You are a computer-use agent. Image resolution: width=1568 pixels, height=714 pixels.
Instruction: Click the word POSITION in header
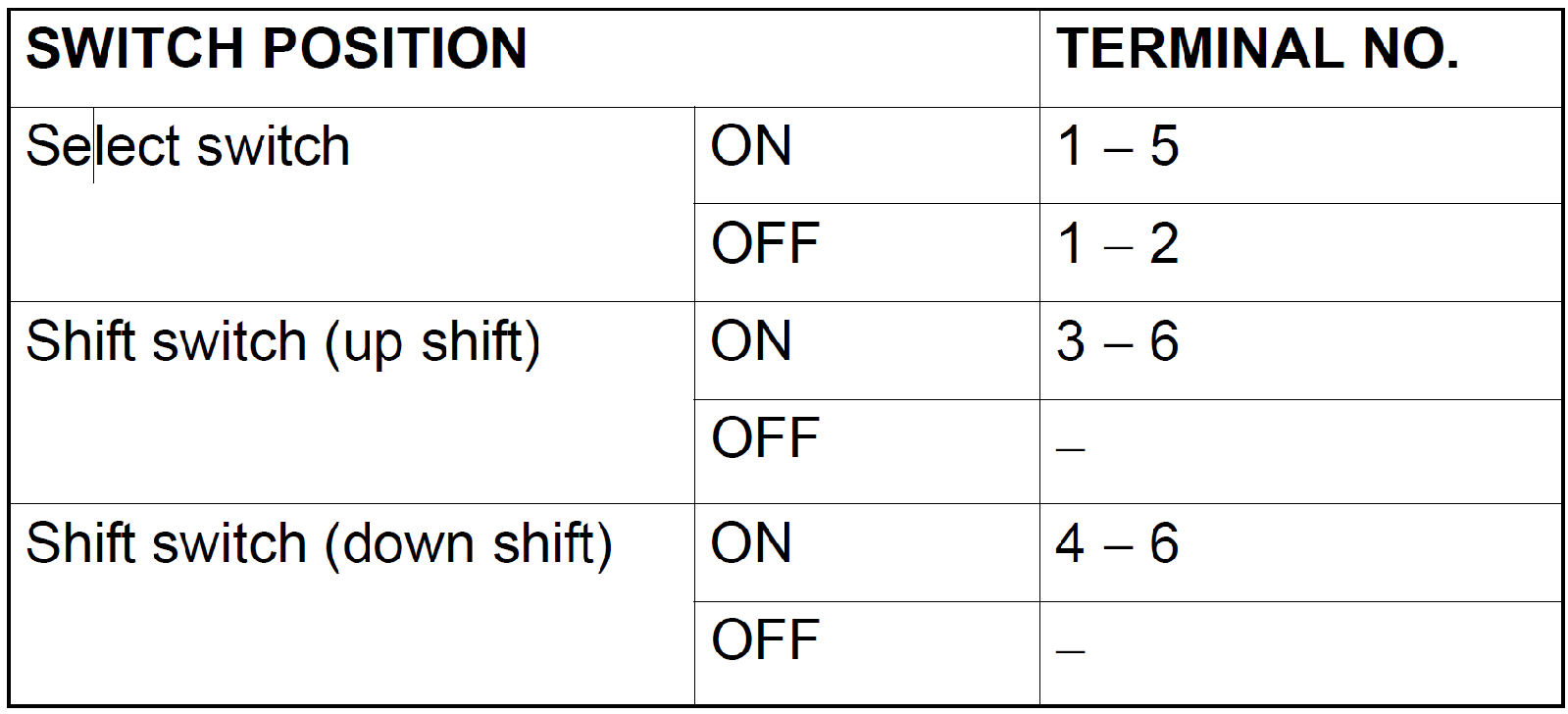pos(395,48)
